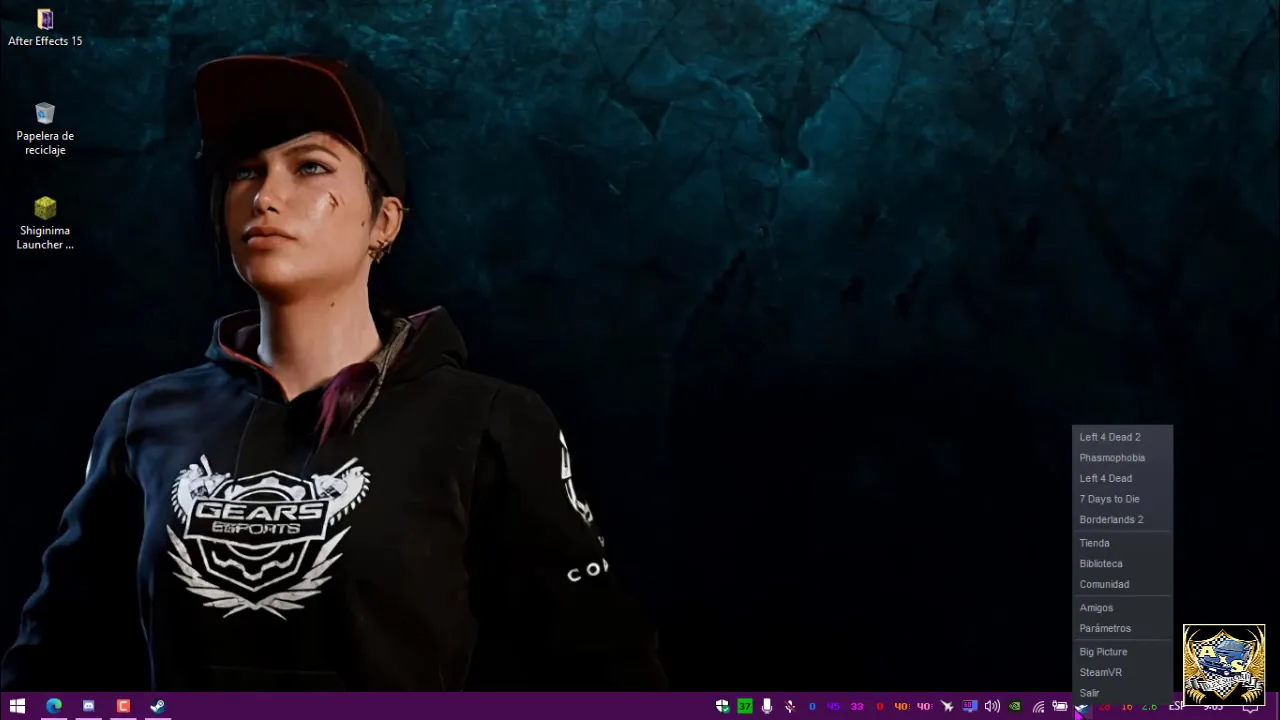Image resolution: width=1280 pixels, height=720 pixels.
Task: Choose Salir to exit Steam
Action: 1121,693
